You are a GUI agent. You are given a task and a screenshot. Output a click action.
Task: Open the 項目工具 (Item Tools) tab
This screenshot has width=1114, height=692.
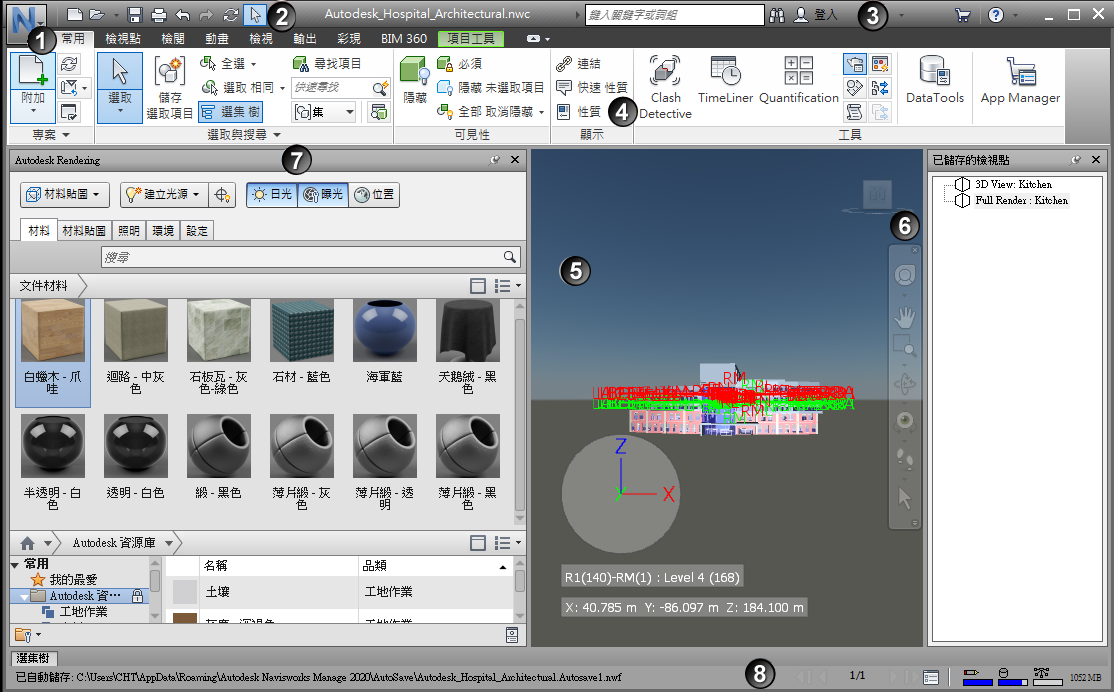[471, 38]
